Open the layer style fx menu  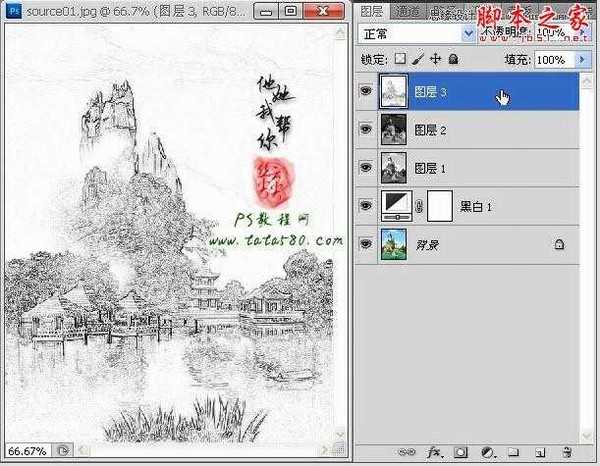435,453
